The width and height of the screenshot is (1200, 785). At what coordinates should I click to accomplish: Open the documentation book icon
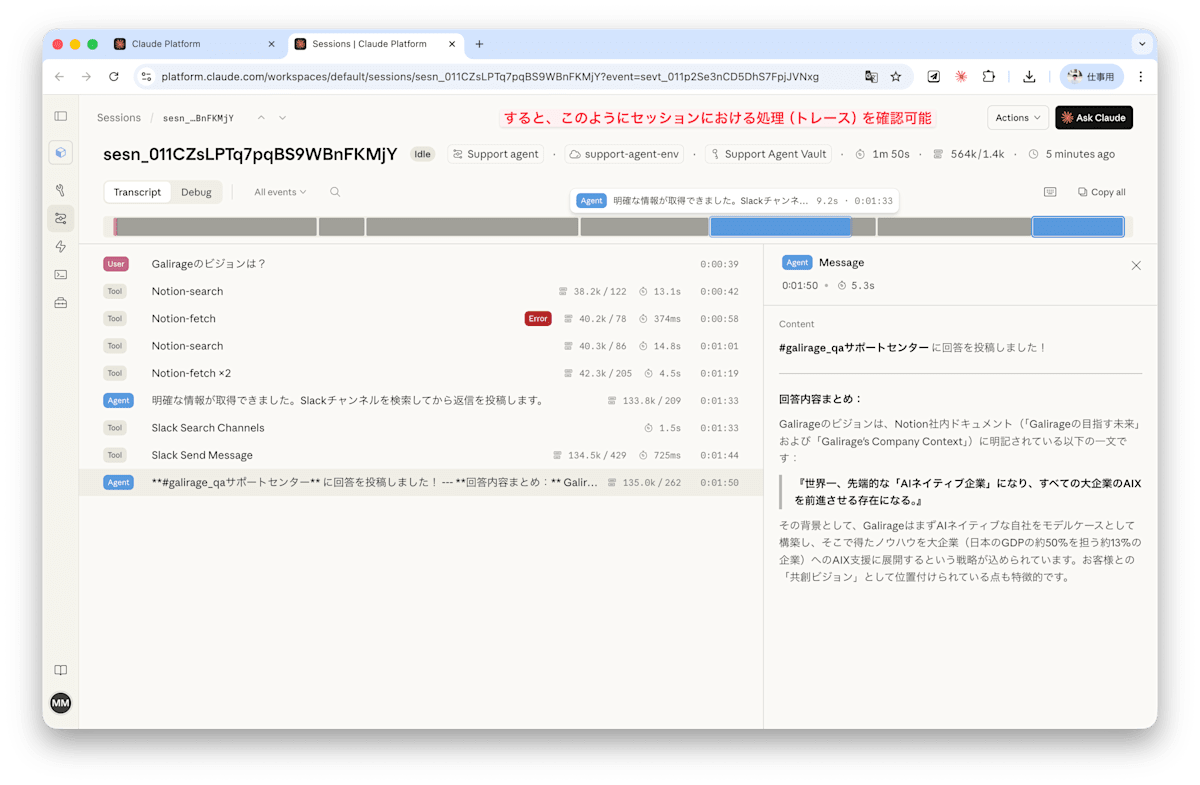pyautogui.click(x=60, y=670)
